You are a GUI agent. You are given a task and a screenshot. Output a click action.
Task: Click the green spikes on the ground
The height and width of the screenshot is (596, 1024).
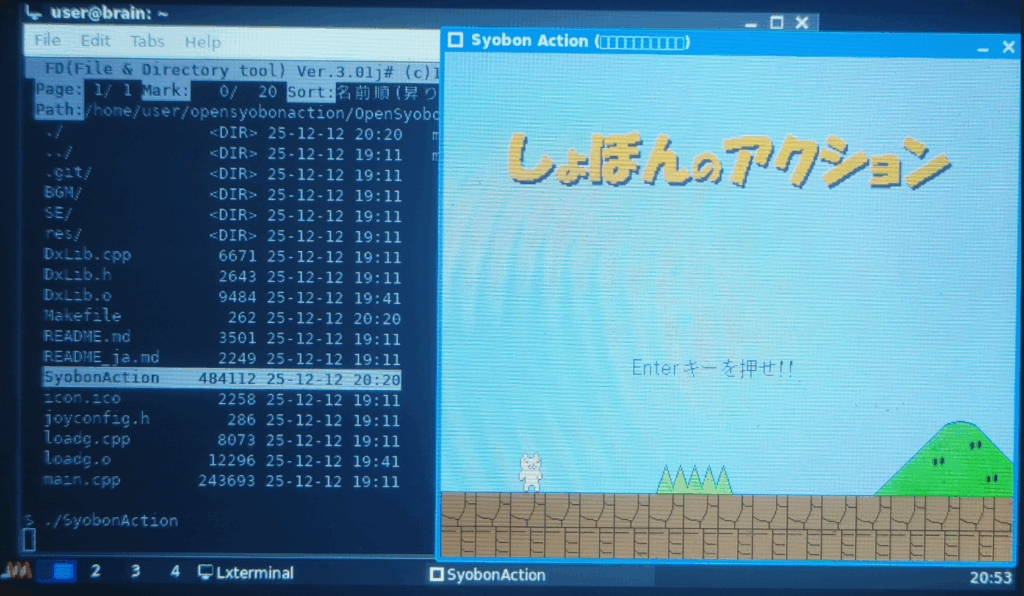pyautogui.click(x=694, y=479)
